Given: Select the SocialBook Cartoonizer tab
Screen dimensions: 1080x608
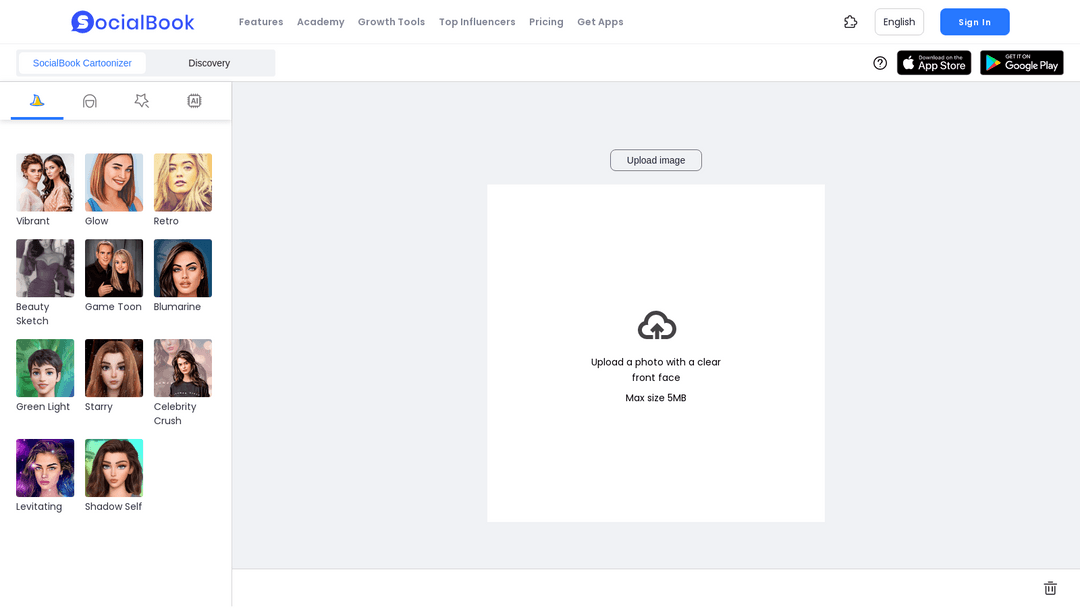Looking at the screenshot, I should pos(81,62).
